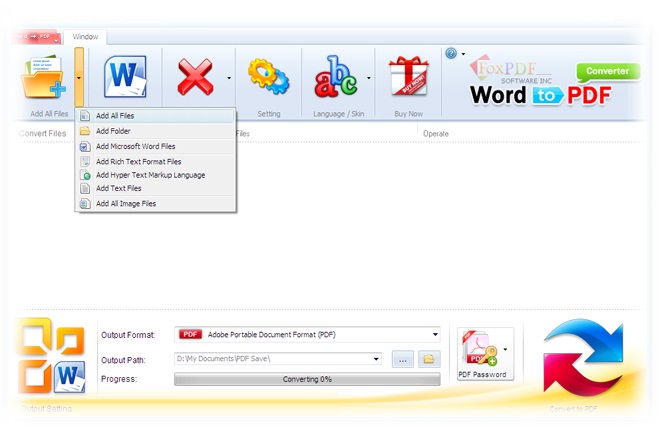Screen dimensions: 660x431
Task: Click the abc Language / Skin icon
Action: pos(335,77)
